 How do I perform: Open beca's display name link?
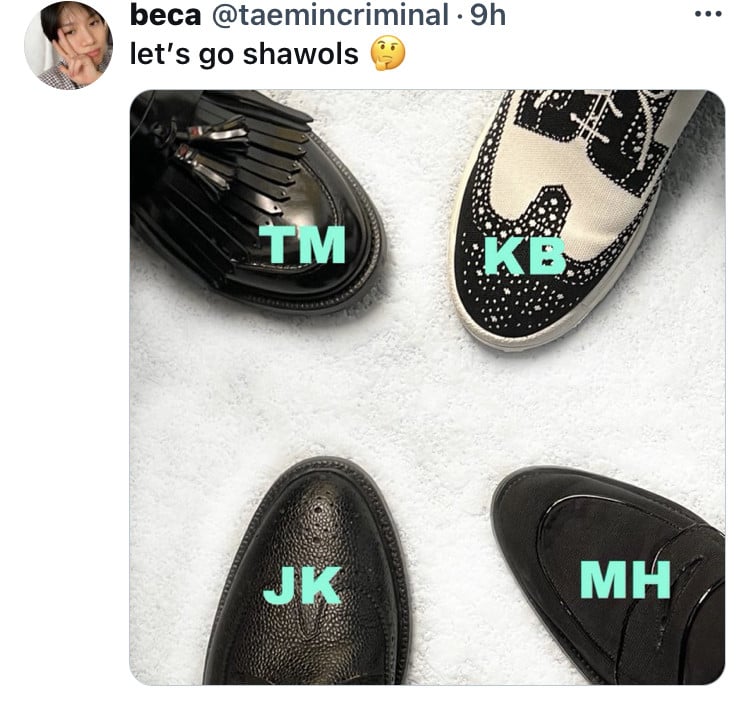[x=165, y=15]
